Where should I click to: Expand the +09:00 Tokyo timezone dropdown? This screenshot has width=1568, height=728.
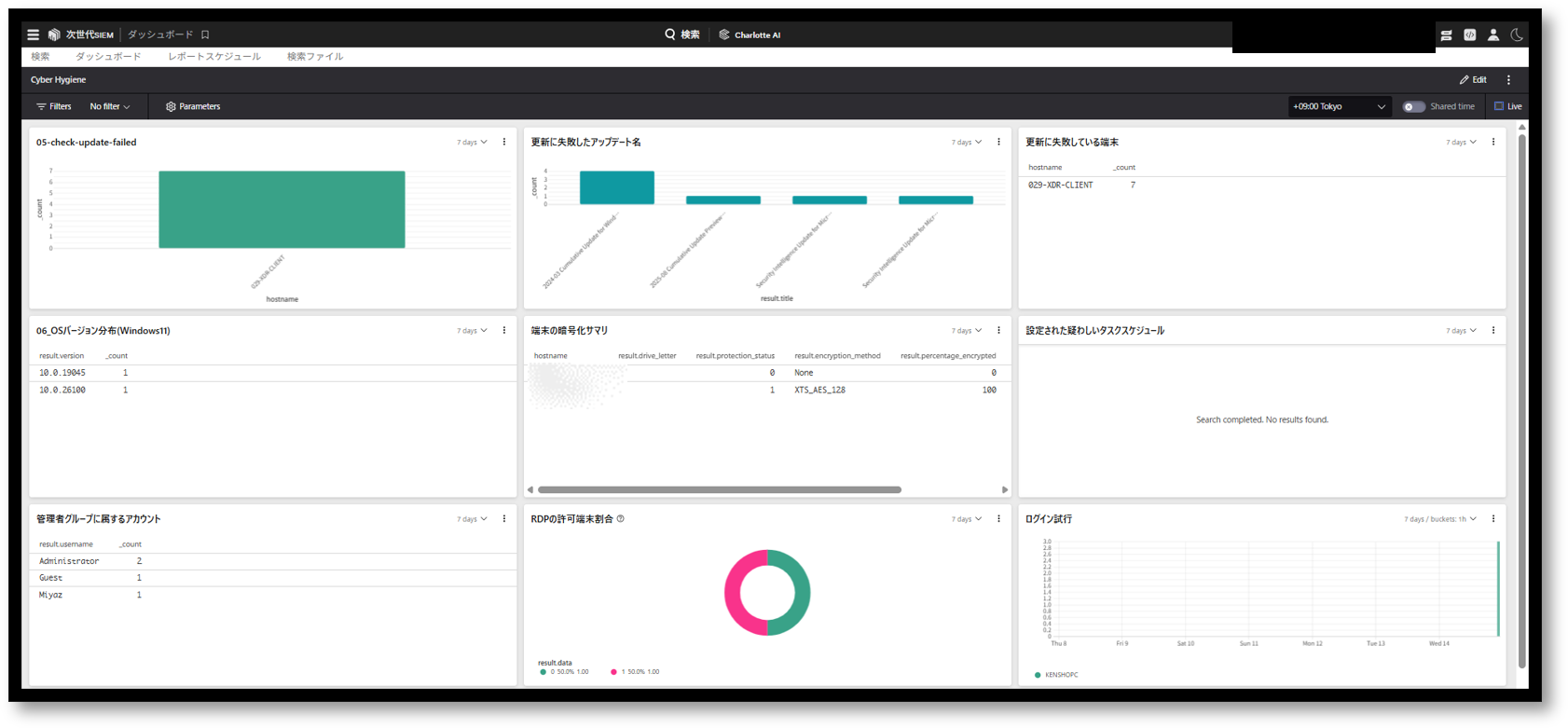(1339, 106)
